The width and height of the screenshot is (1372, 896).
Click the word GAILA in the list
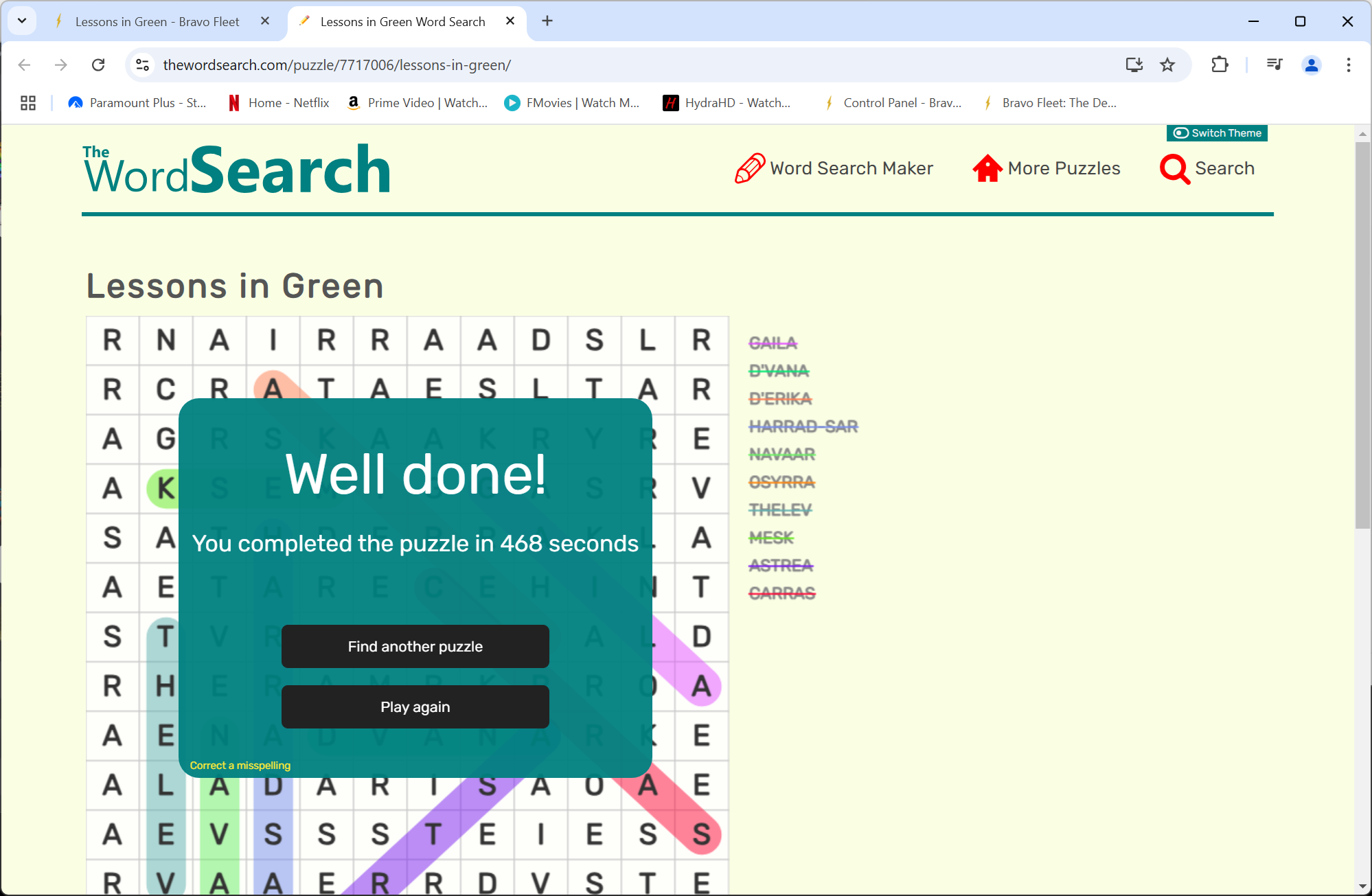pyautogui.click(x=773, y=343)
